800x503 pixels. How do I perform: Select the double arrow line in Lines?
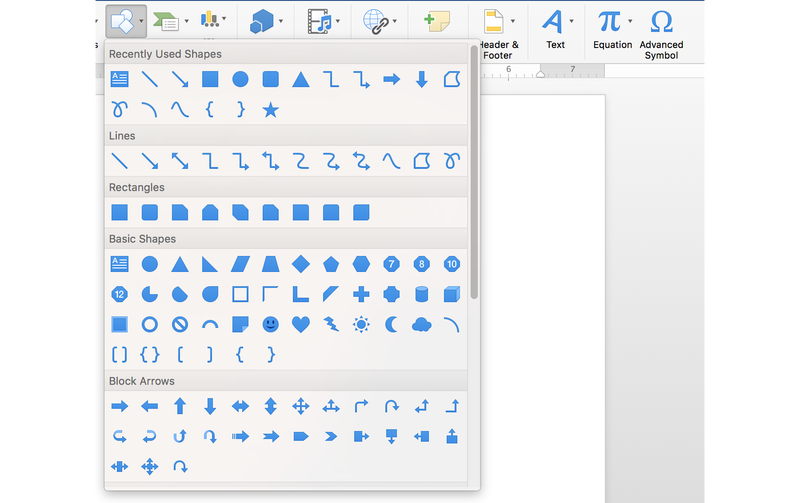[180, 161]
